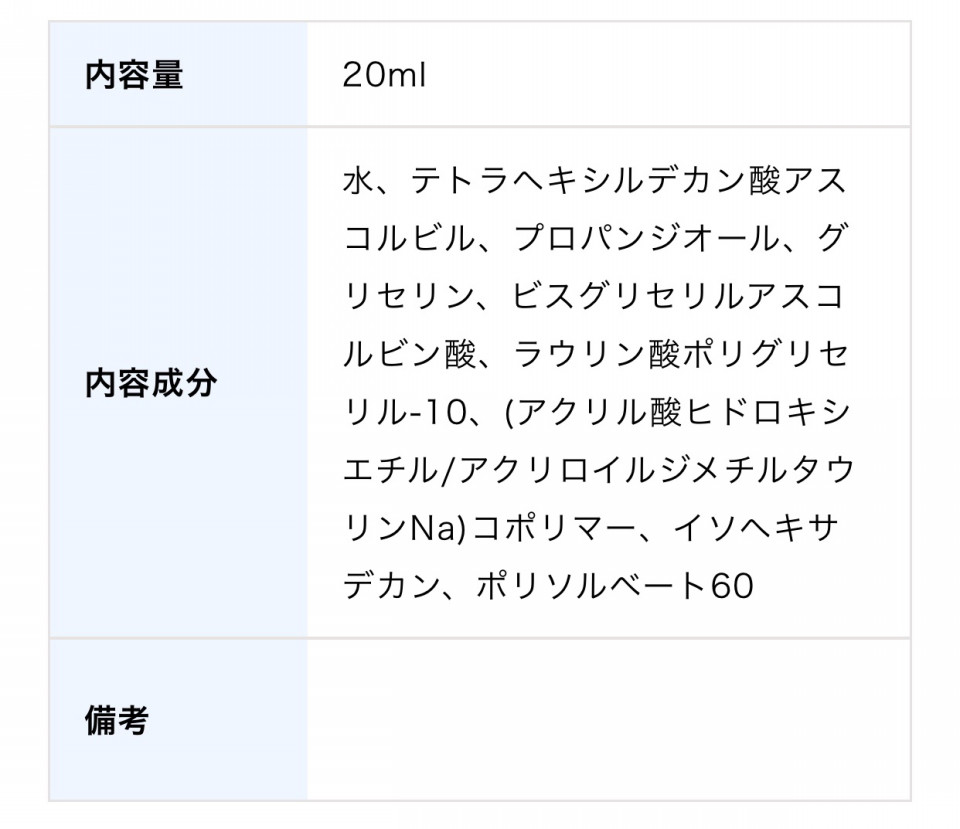Click エチル/アクリロイルジメチルタウ line

pos(599,470)
